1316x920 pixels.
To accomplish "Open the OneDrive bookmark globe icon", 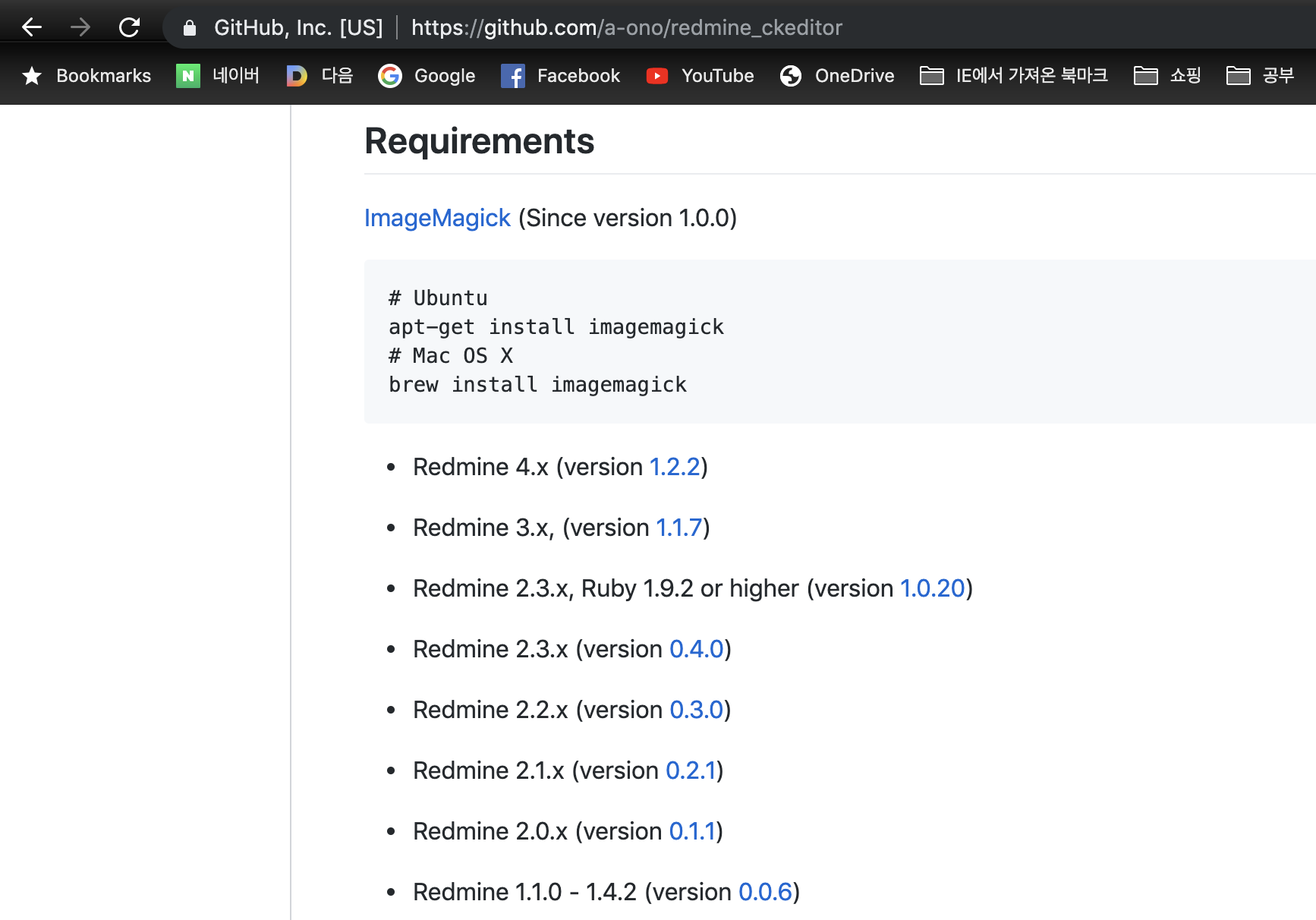I will pyautogui.click(x=791, y=76).
